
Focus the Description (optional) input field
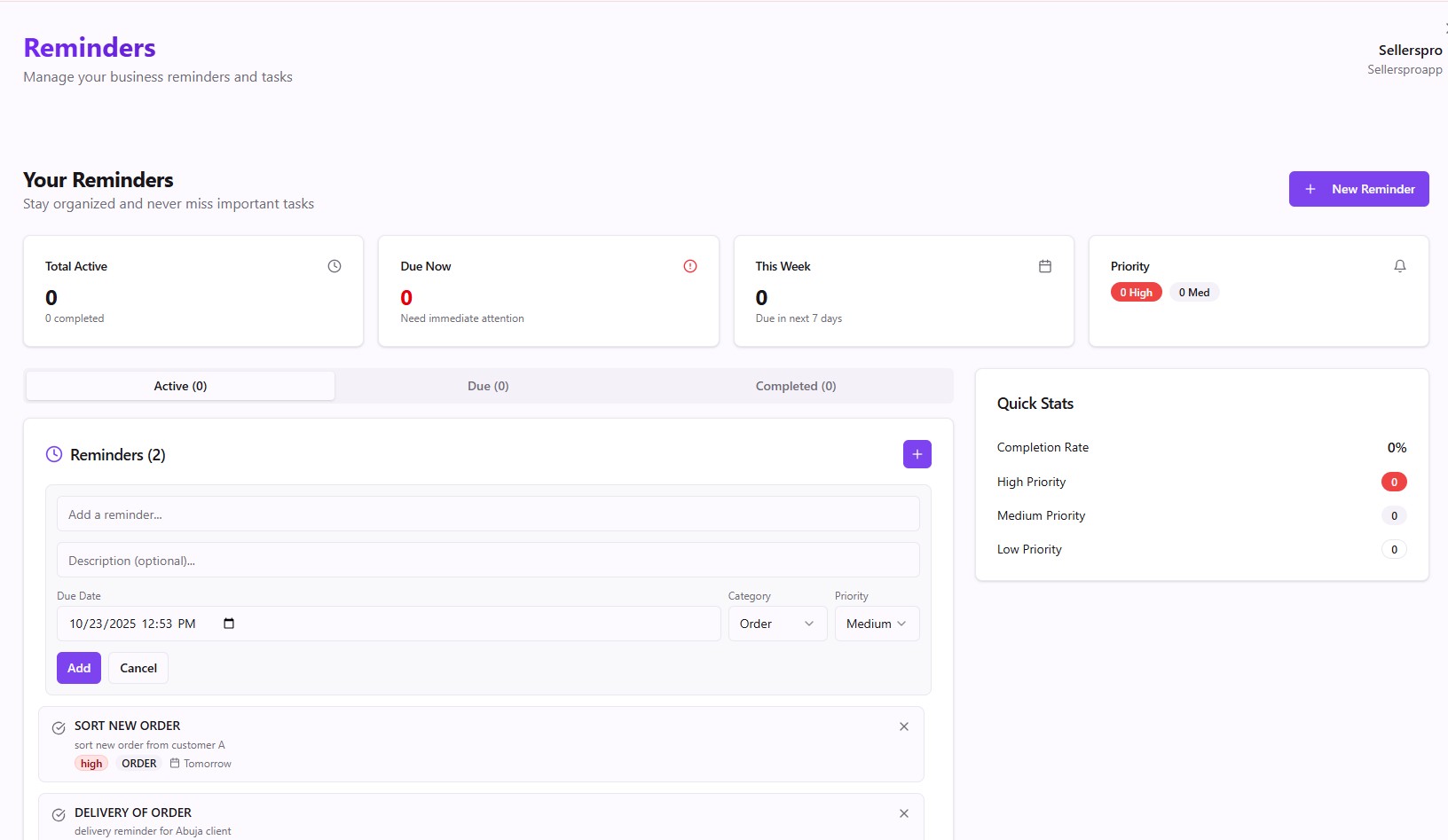coord(488,560)
